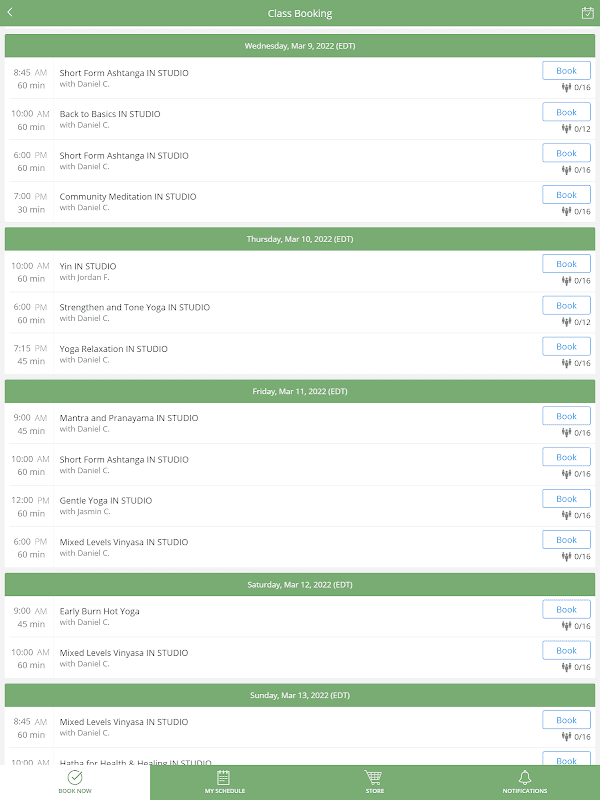
Task: Book Strengthen and Tone Yoga class
Action: (566, 306)
